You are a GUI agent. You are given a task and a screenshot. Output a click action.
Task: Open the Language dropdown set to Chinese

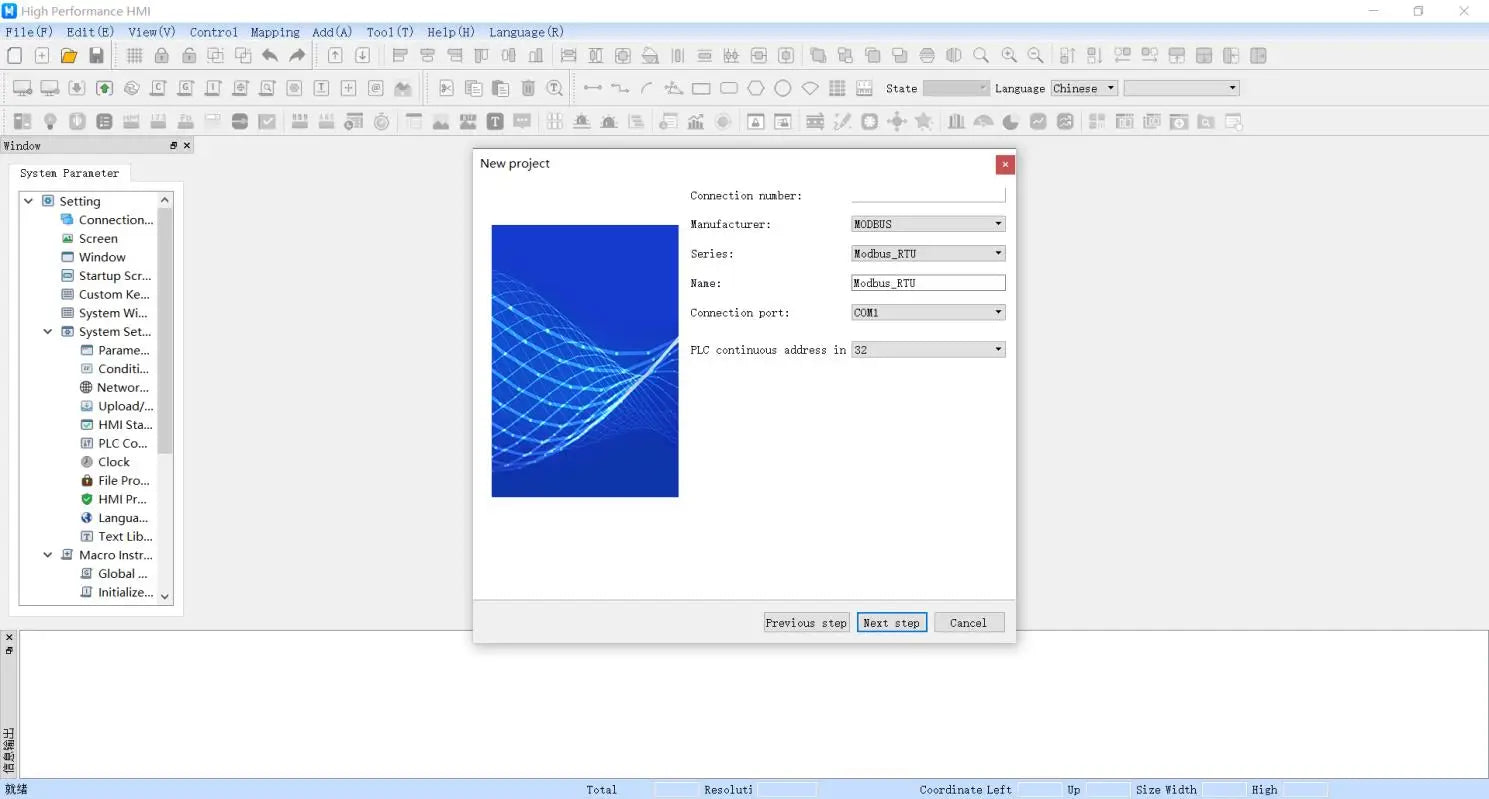coord(1084,89)
